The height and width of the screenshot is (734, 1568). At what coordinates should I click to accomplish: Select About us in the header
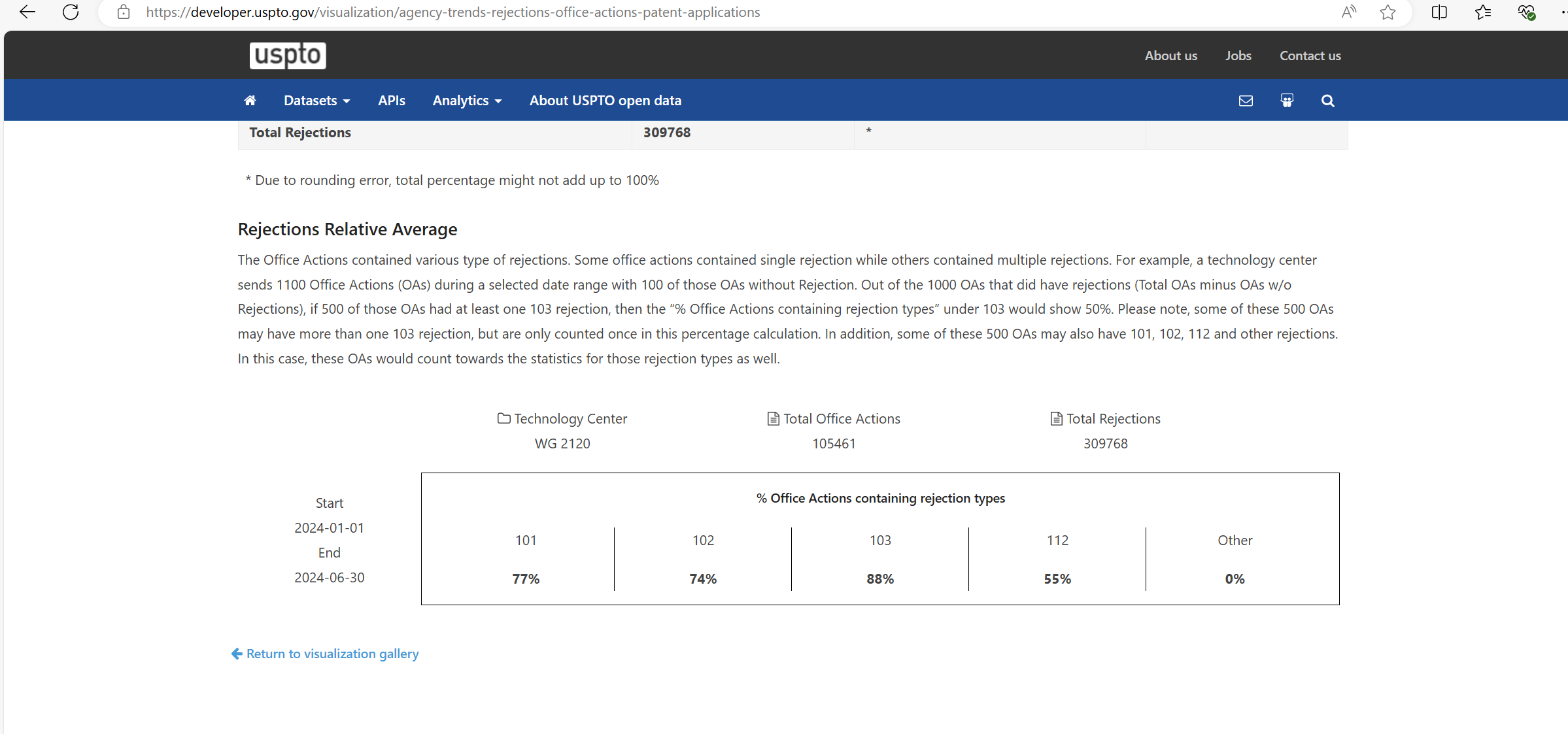point(1170,55)
